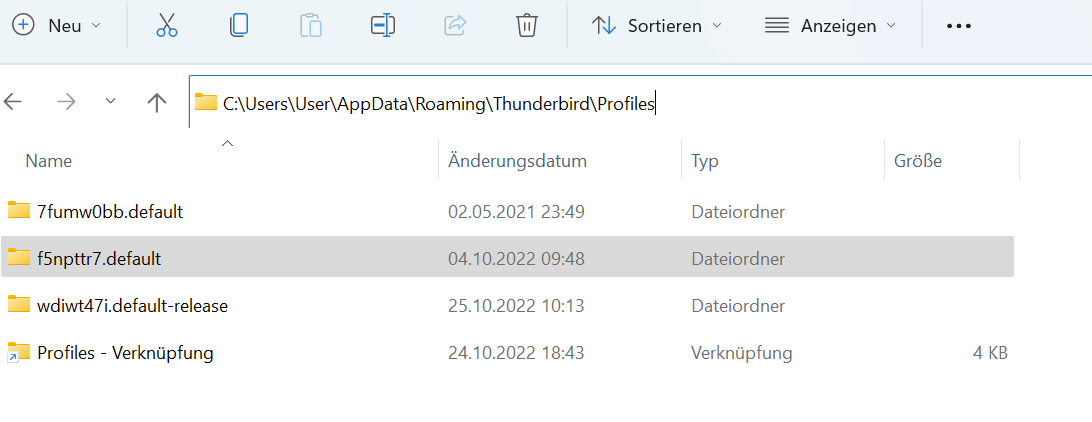Screen dimensions: 1092x422
Task: Open the Neu dropdown menu
Action: tap(58, 25)
